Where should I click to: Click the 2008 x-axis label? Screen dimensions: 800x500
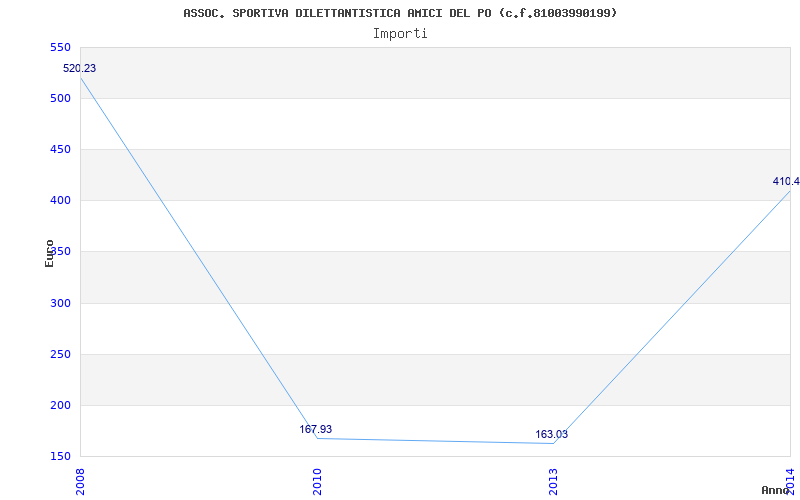pyautogui.click(x=81, y=483)
